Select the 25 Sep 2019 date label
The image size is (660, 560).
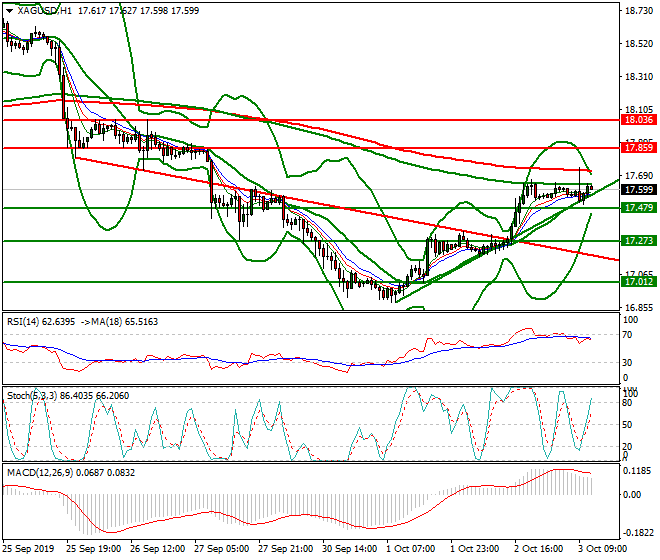point(28,549)
